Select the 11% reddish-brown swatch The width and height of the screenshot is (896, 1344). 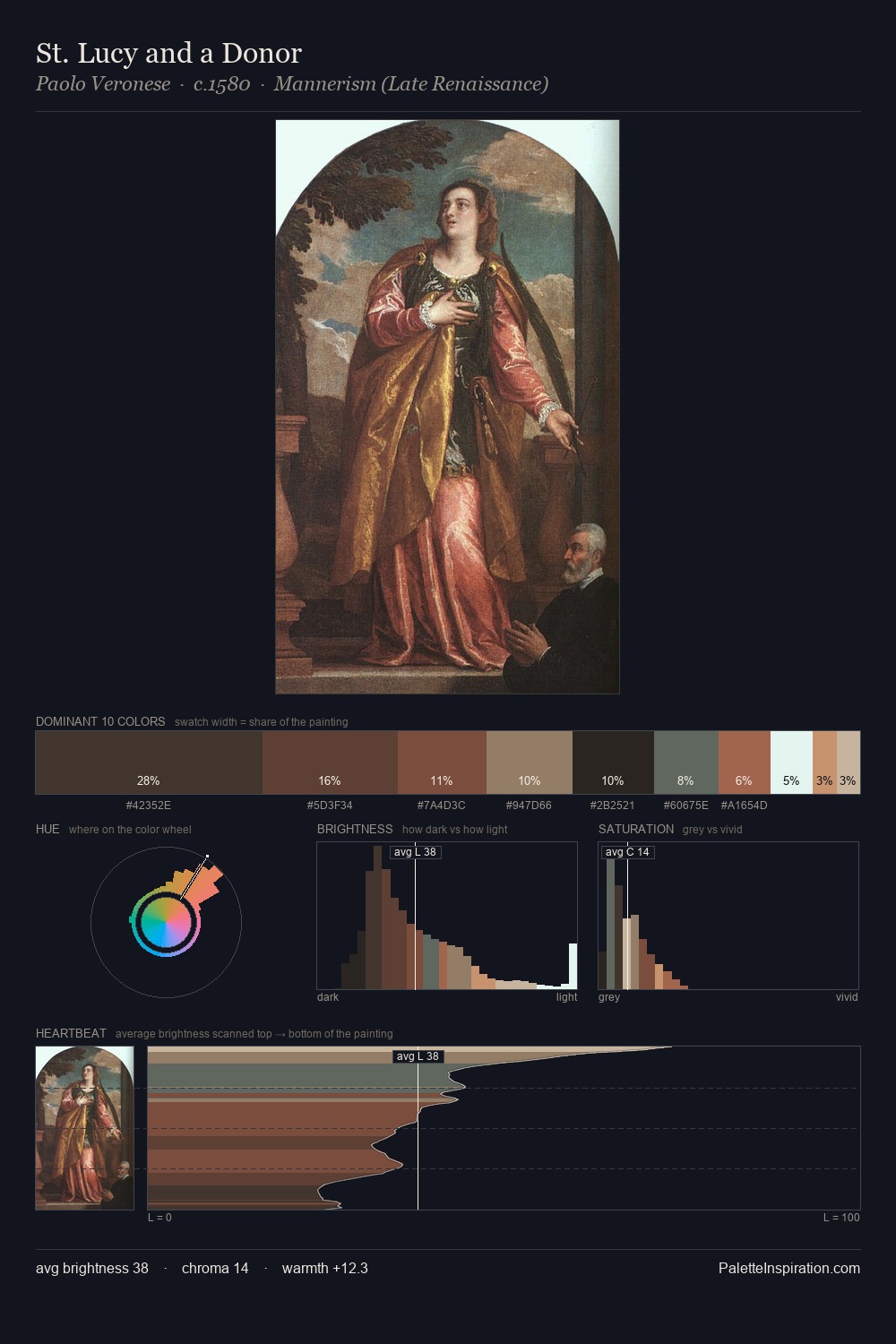442,762
